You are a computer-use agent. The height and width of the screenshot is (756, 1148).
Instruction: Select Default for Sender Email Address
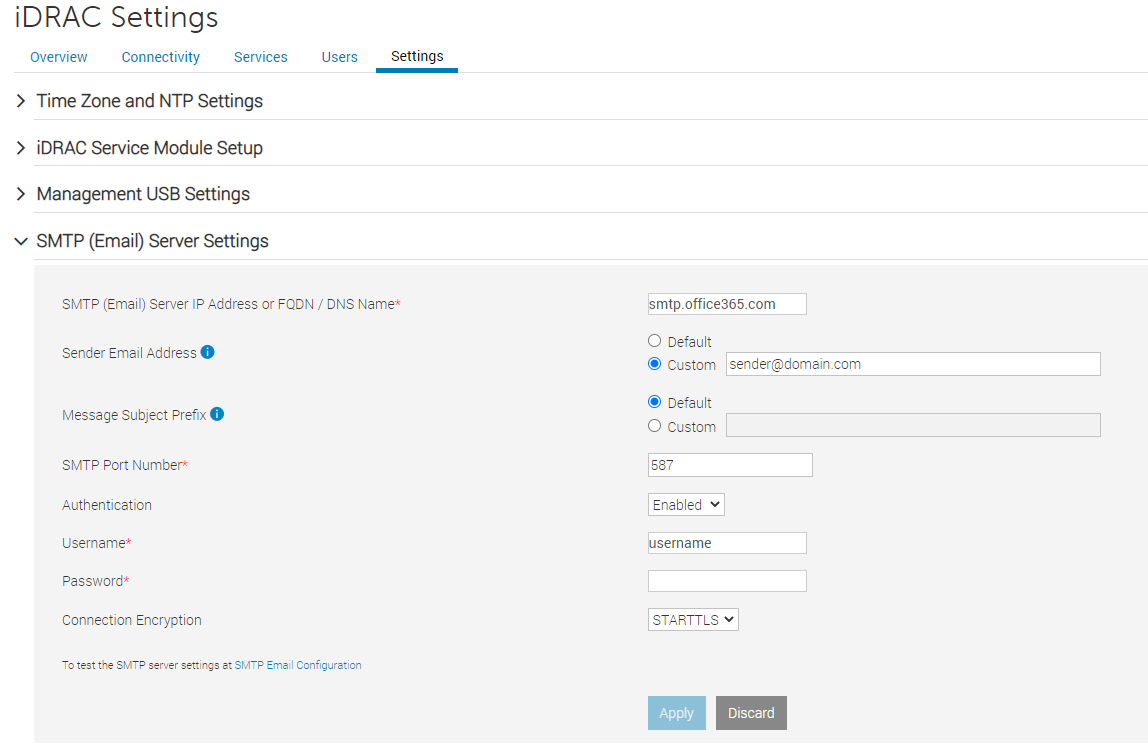pos(654,340)
